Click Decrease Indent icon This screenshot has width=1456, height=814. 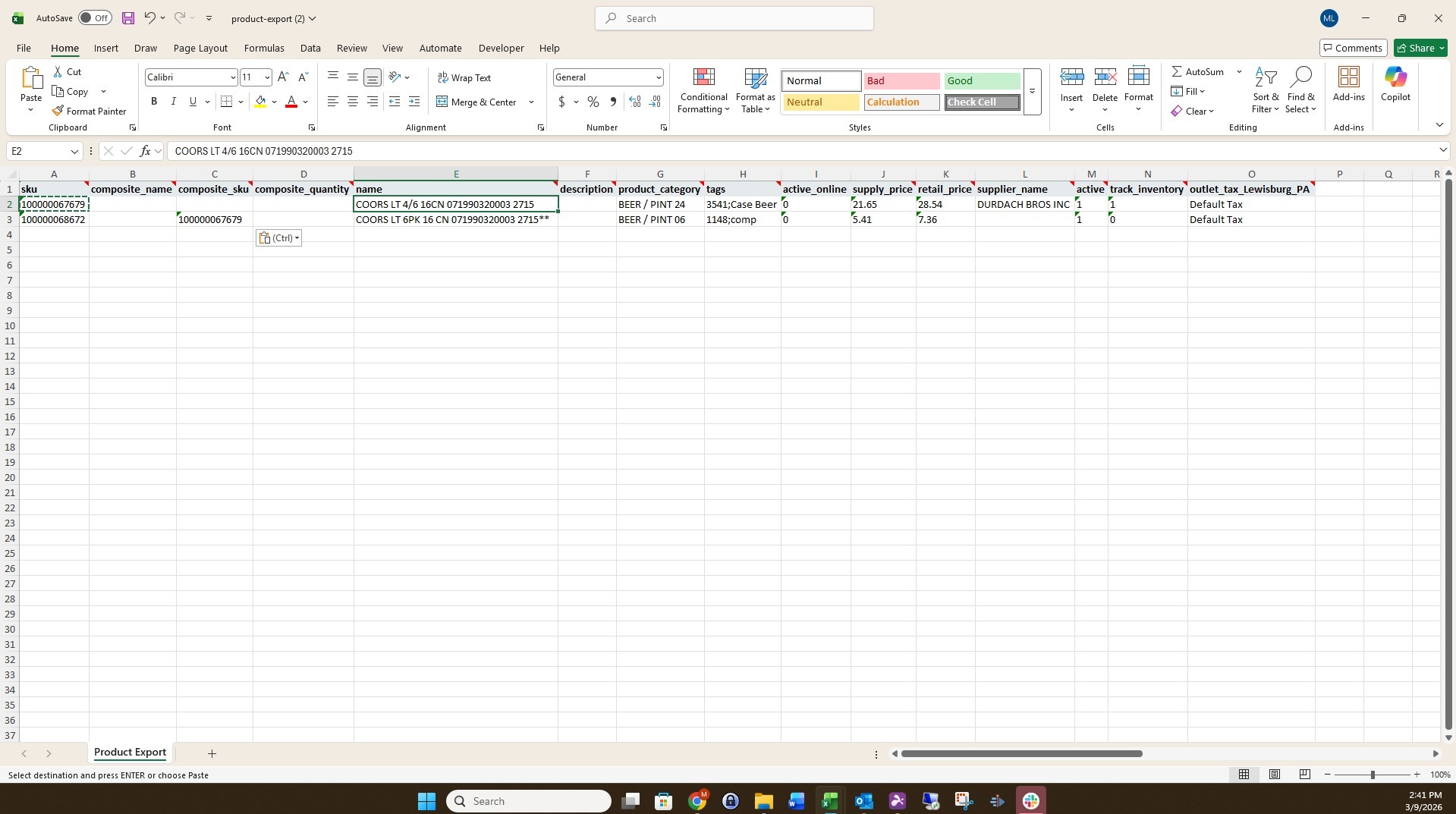(x=394, y=102)
